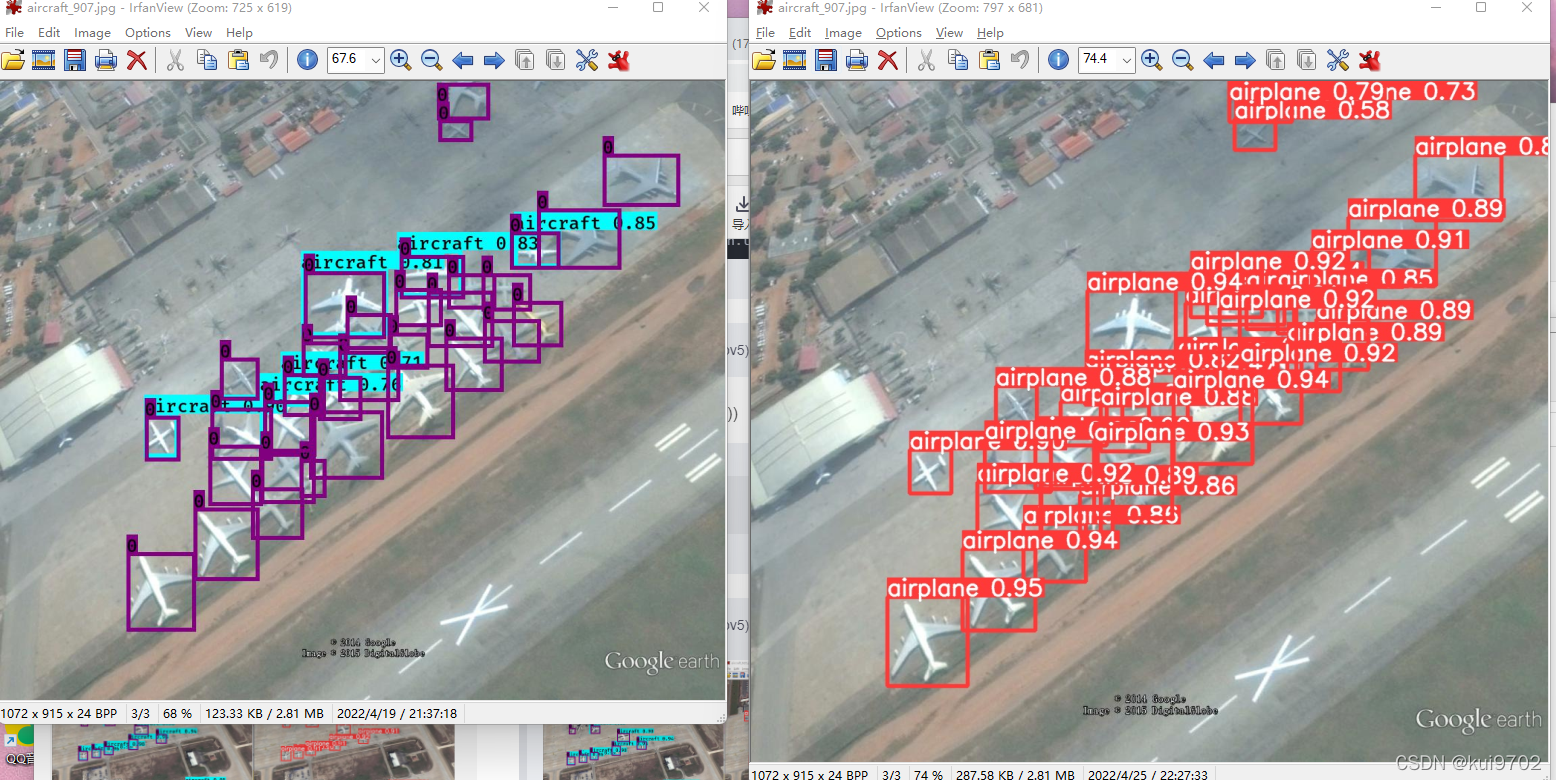The image size is (1556, 780).
Task: Click date text "2022/4/25 / 22:27:33"
Action: coord(1147,775)
